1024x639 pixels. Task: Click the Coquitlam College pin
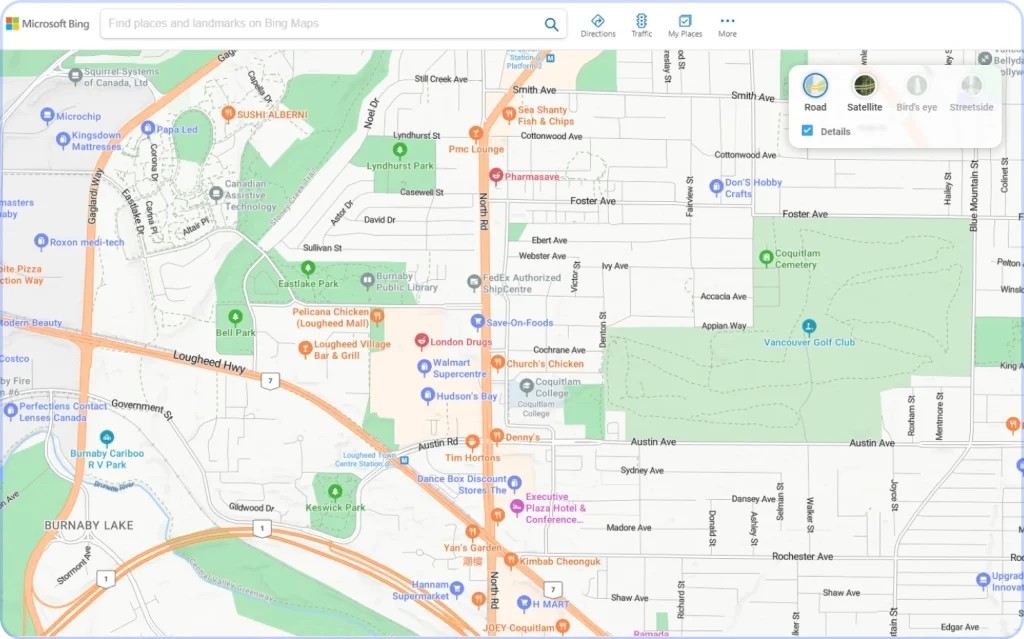tap(526, 386)
